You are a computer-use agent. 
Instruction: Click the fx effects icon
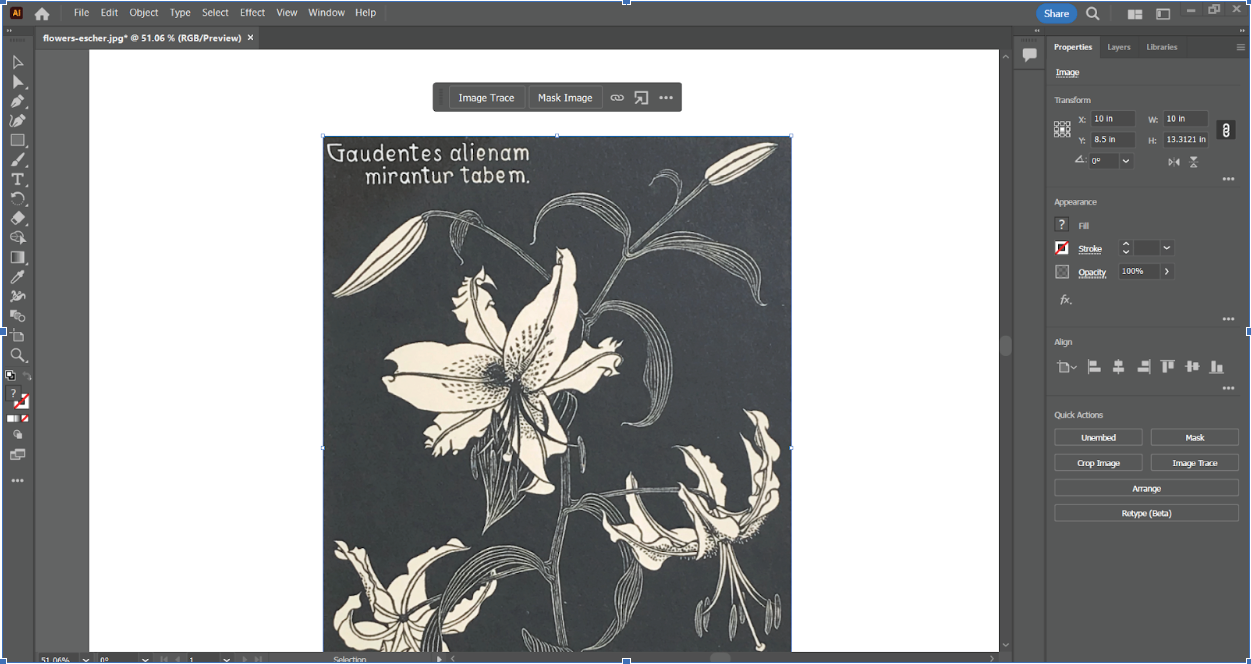tap(1065, 299)
